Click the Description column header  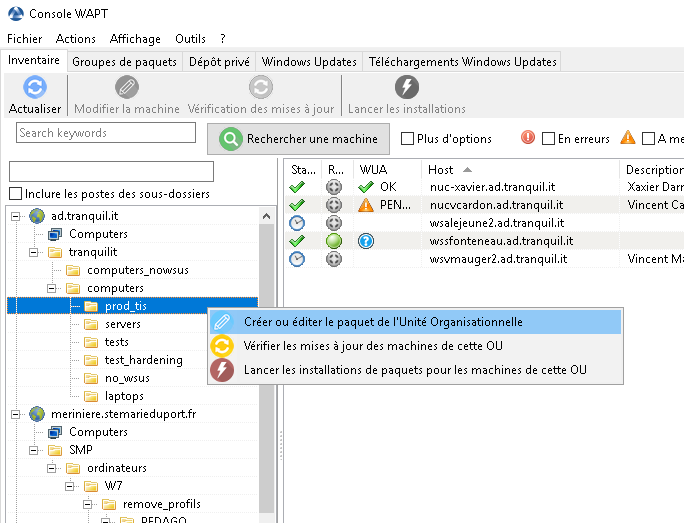[652, 170]
